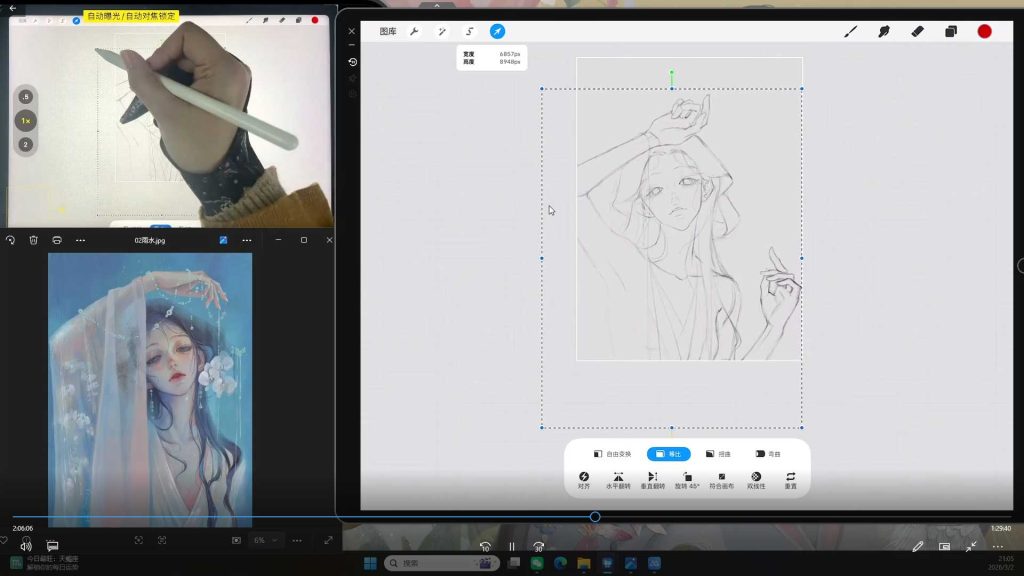Image resolution: width=1024 pixels, height=576 pixels.
Task: Flip selection with 垂直翻转
Action: coord(652,481)
